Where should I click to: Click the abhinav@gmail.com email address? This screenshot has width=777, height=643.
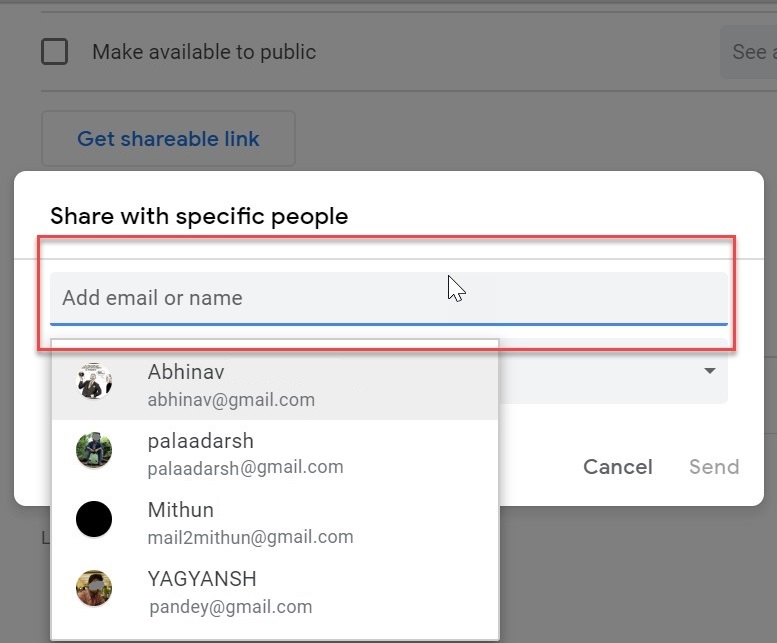point(231,400)
